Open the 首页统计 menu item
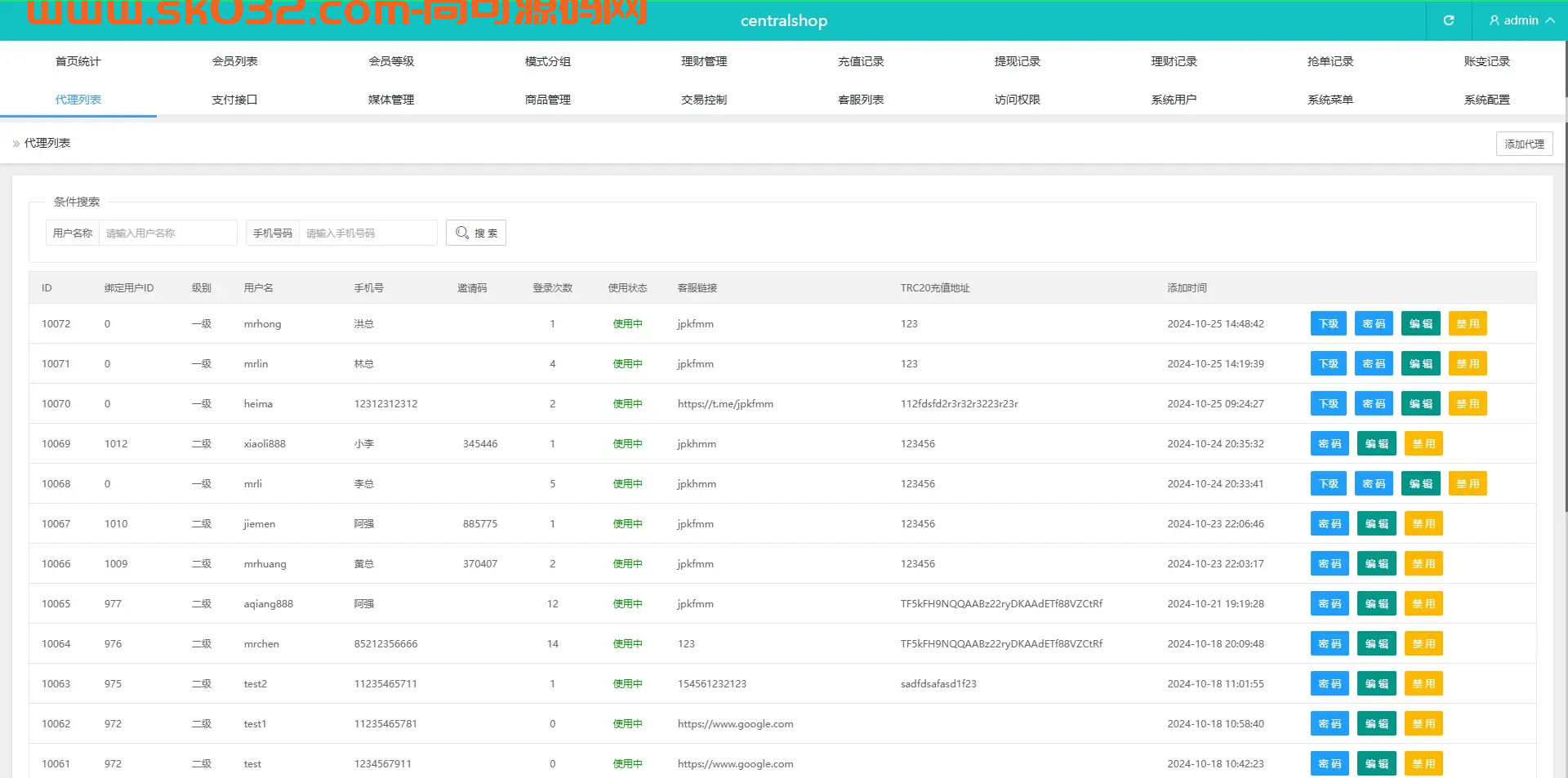 tap(78, 60)
